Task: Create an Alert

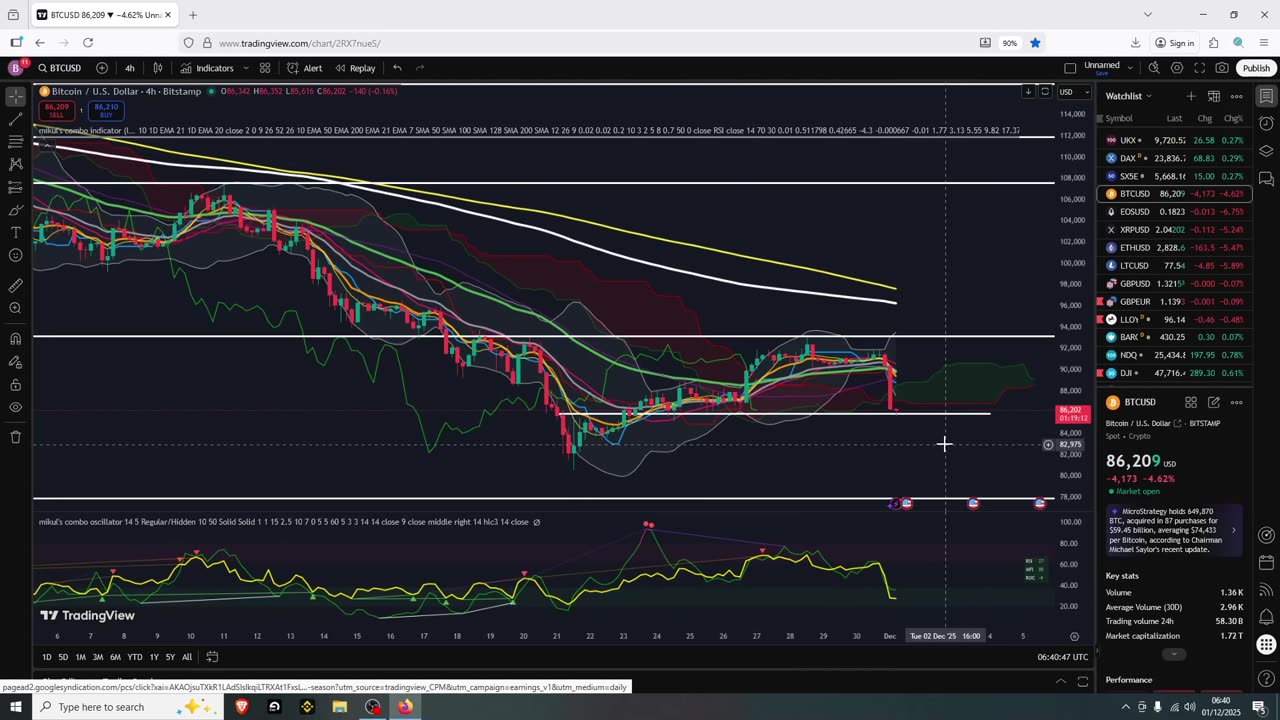Action: point(304,68)
